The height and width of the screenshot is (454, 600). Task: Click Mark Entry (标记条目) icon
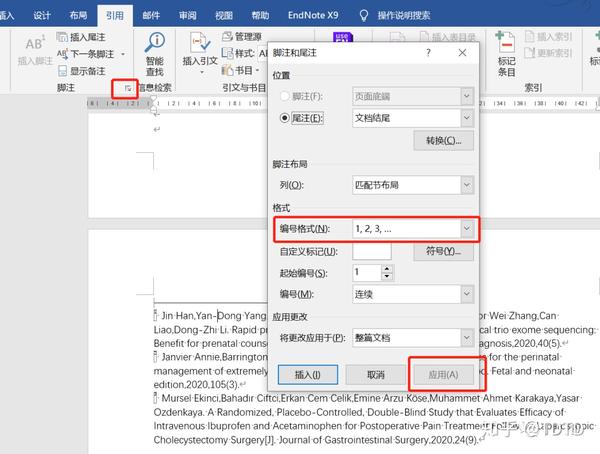pyautogui.click(x=506, y=54)
